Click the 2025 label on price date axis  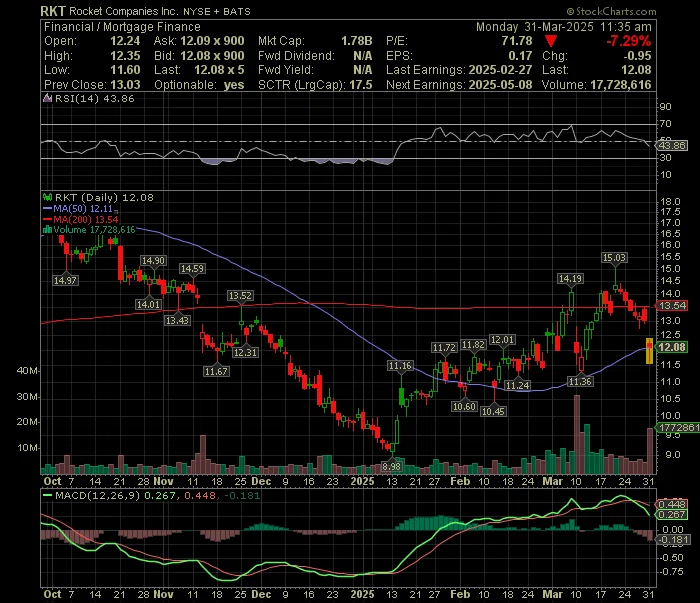coord(362,482)
